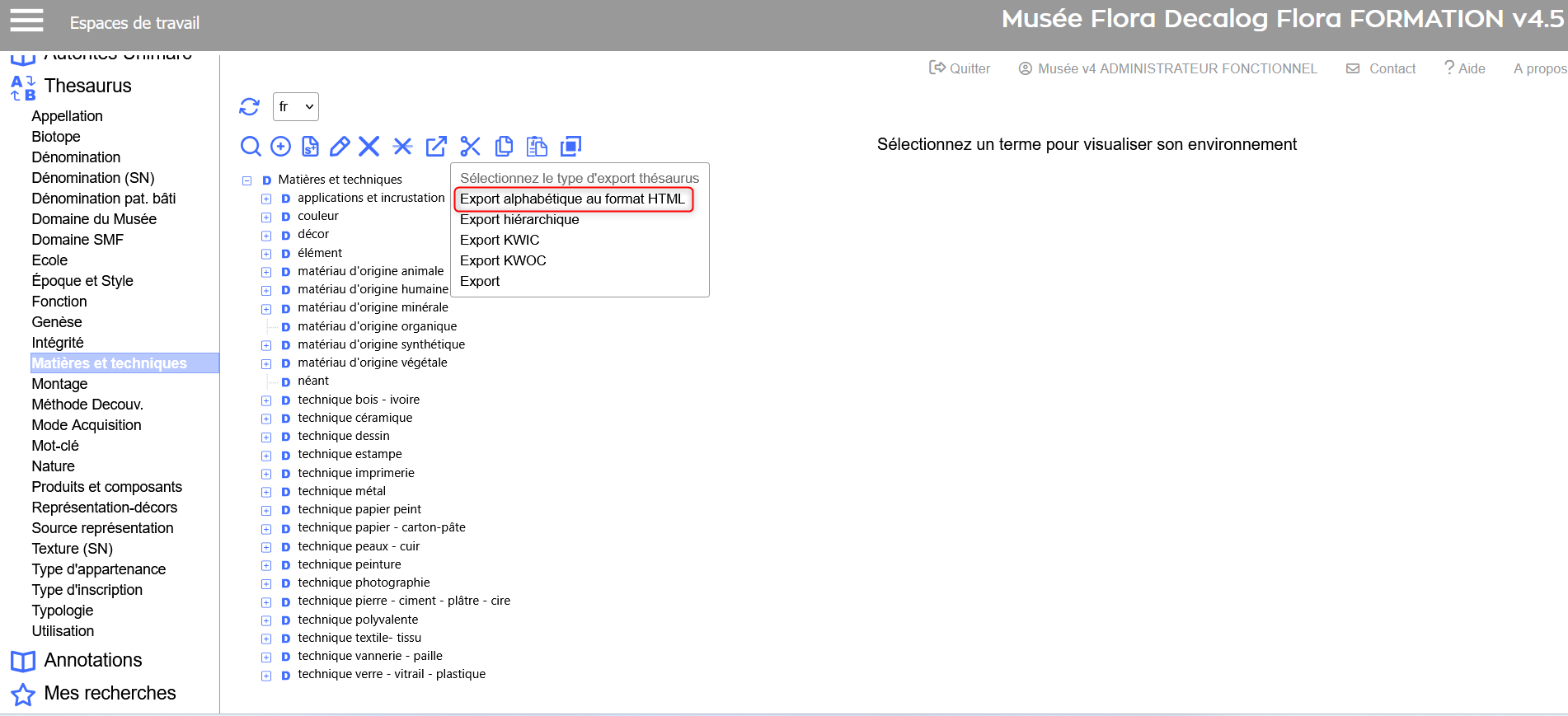Choose Export KWOC option
1568x716 pixels.
coord(503,260)
